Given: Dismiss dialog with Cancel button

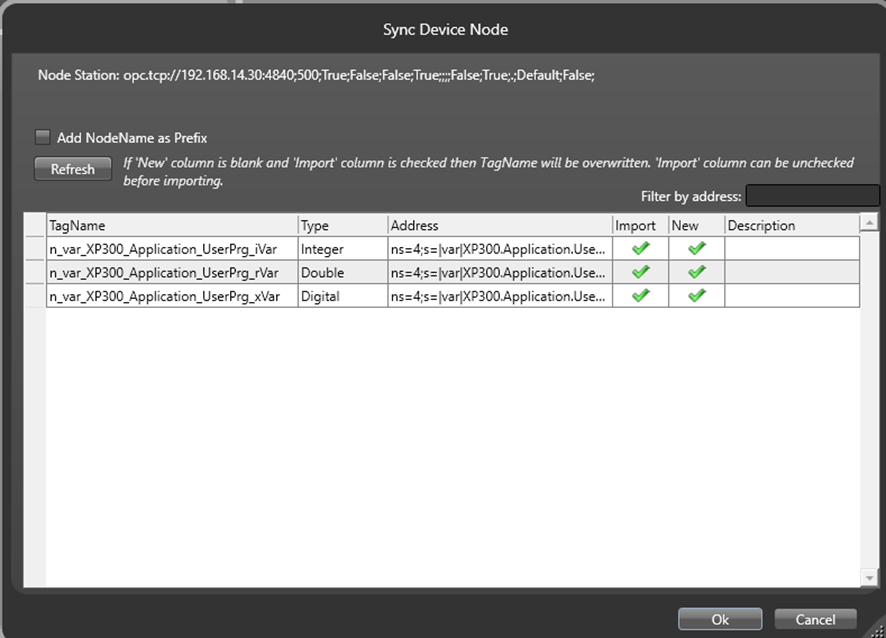Looking at the screenshot, I should 815,619.
